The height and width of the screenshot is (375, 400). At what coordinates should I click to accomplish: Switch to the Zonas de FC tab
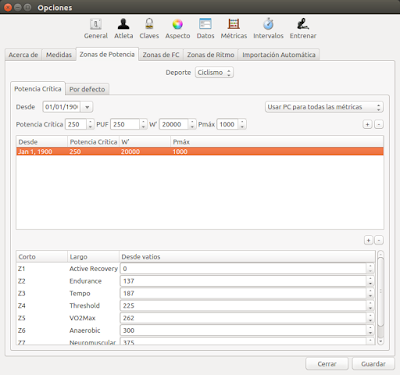click(x=161, y=55)
